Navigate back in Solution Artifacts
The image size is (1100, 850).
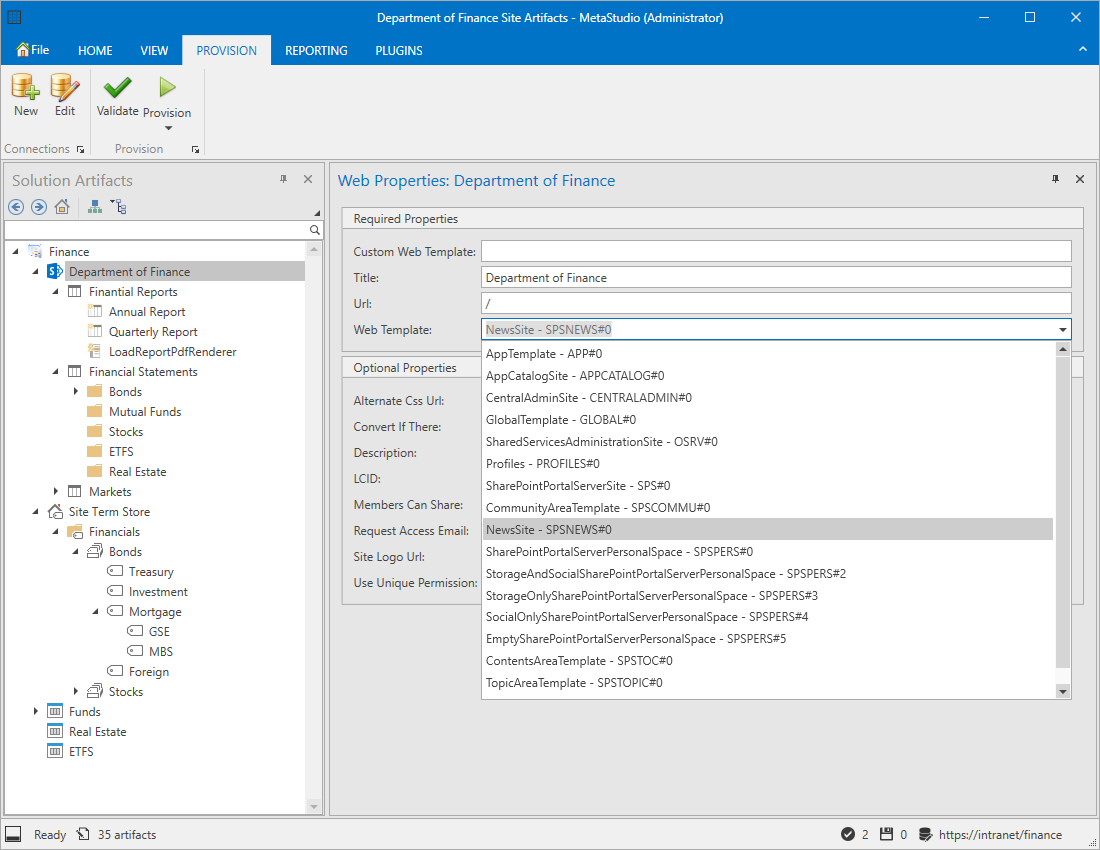click(16, 207)
